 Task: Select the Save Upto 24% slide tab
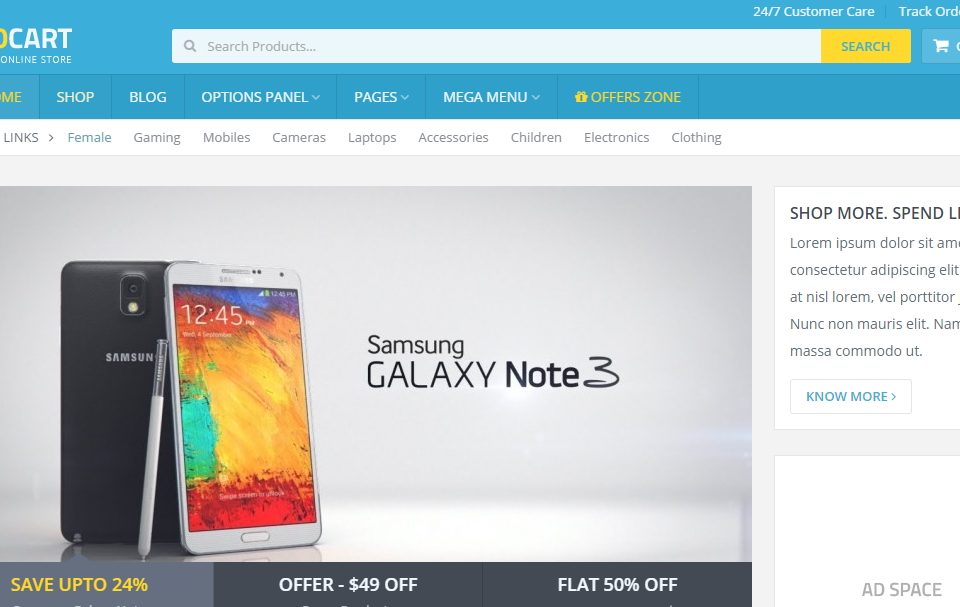point(107,584)
